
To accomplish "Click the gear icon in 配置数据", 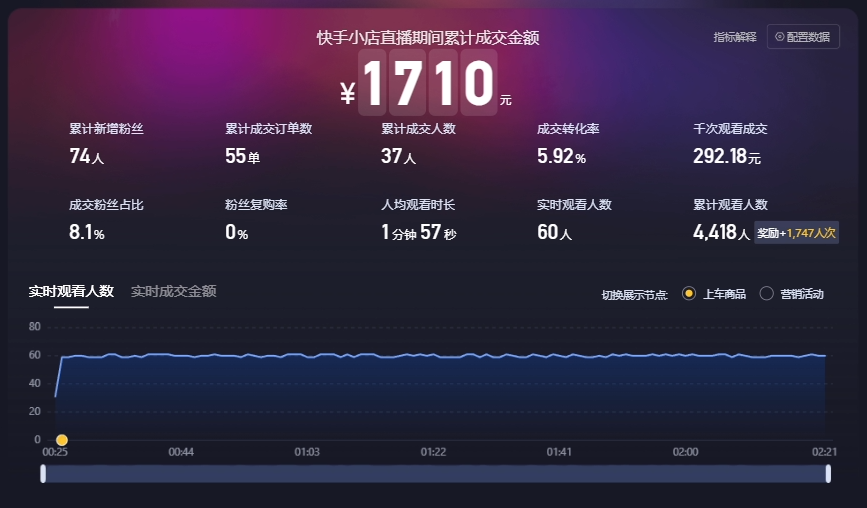I will coord(780,37).
